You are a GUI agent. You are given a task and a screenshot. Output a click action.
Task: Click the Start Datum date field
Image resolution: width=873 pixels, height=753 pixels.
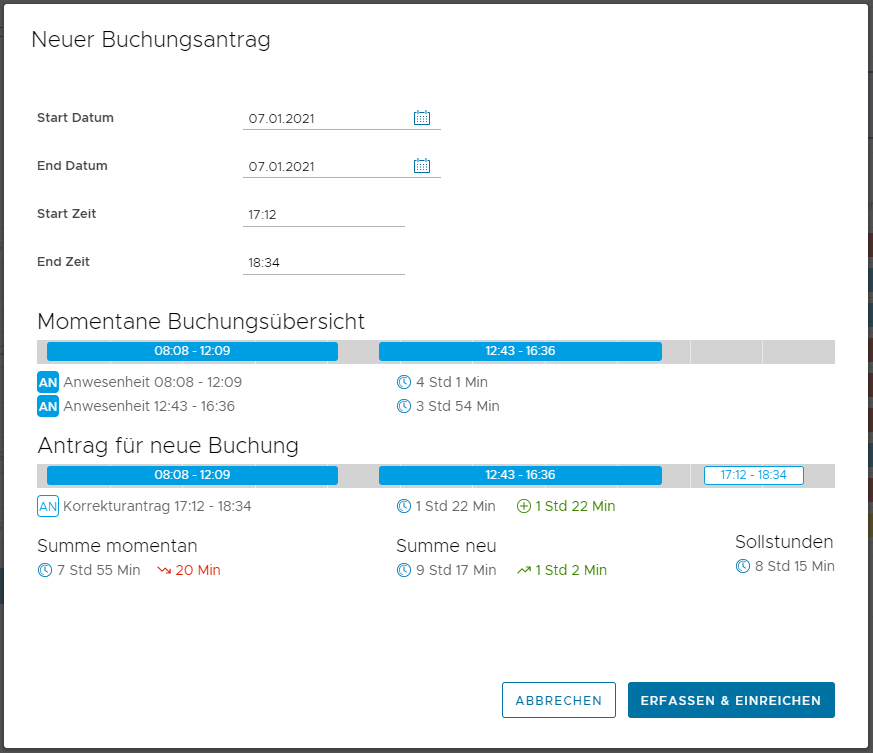(325, 119)
